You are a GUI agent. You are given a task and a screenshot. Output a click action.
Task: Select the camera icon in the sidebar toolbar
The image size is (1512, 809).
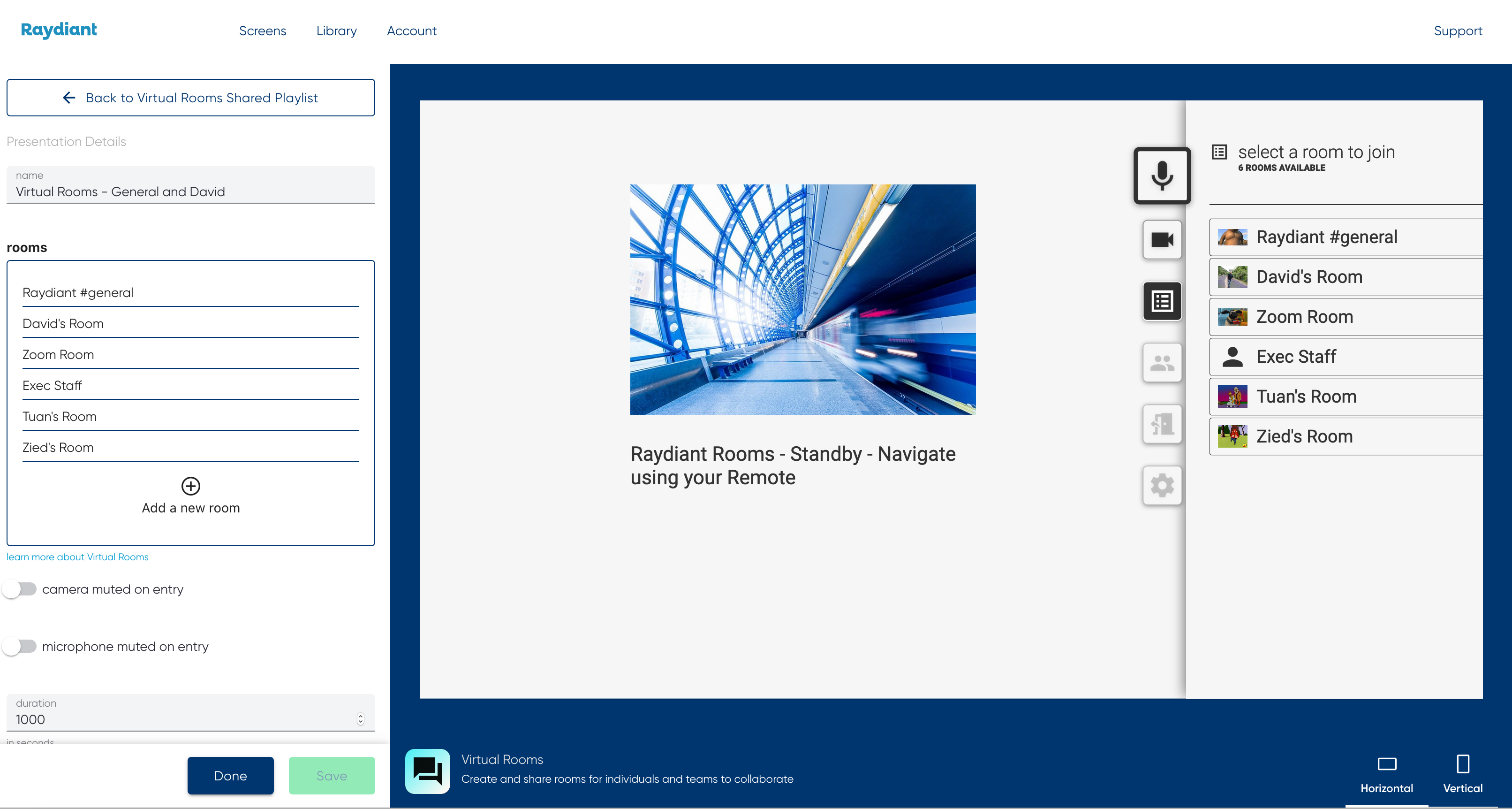(x=1162, y=240)
